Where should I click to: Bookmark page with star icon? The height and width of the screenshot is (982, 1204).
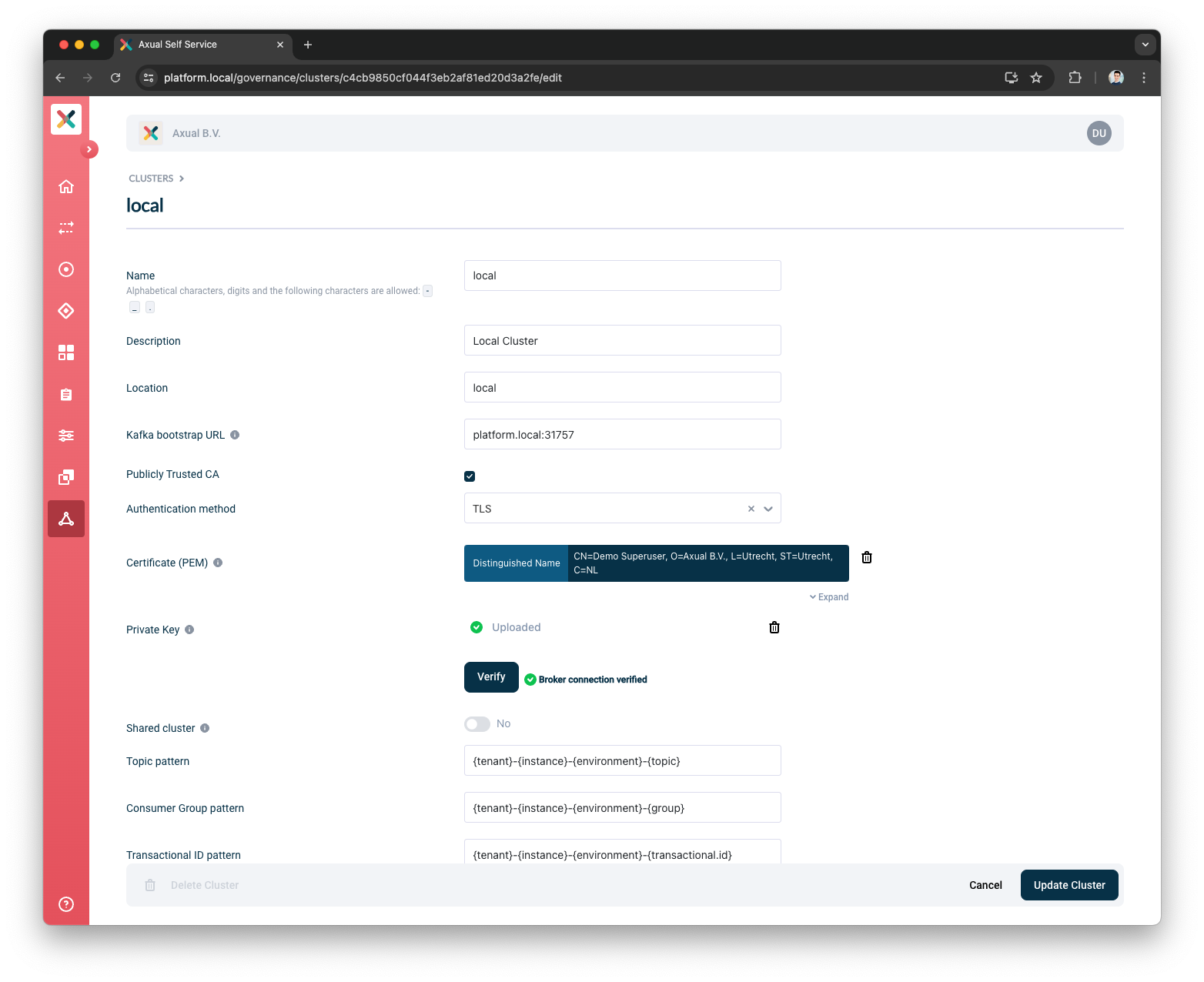1036,78
